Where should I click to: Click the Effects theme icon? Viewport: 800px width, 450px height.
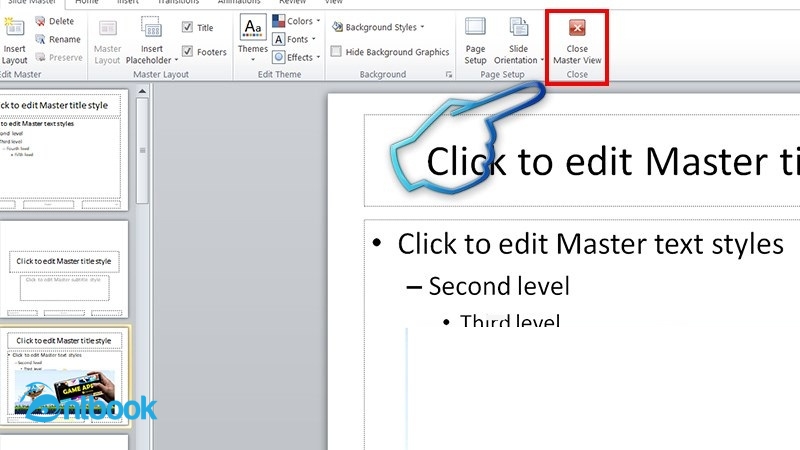point(279,57)
